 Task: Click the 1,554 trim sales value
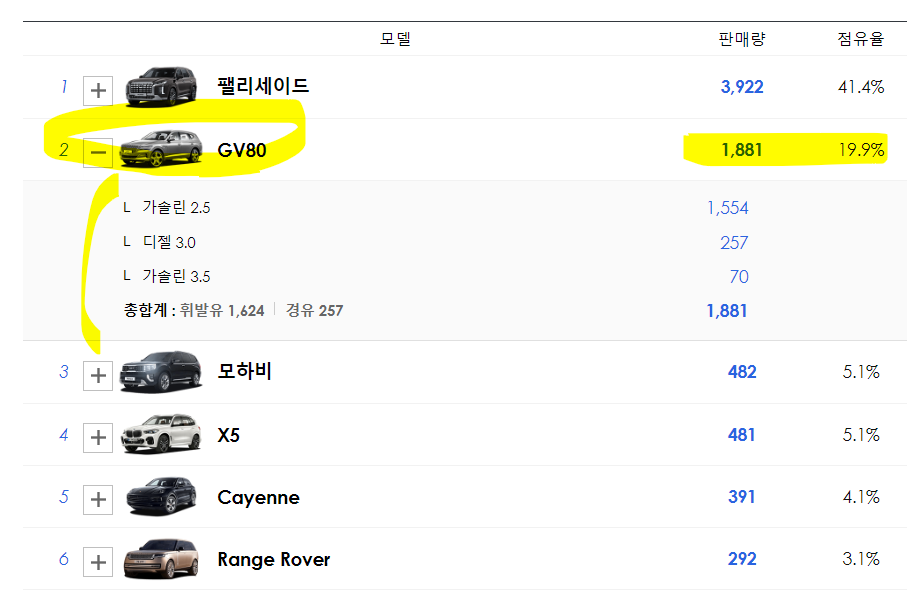728,208
